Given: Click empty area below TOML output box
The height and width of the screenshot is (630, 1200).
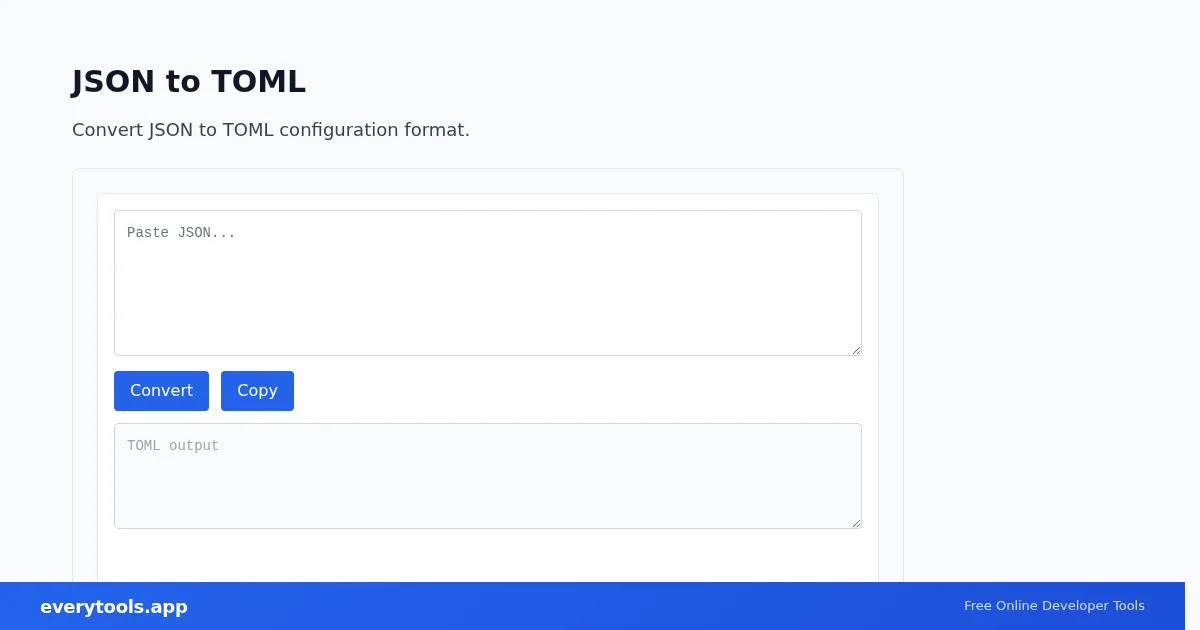Looking at the screenshot, I should point(488,555).
